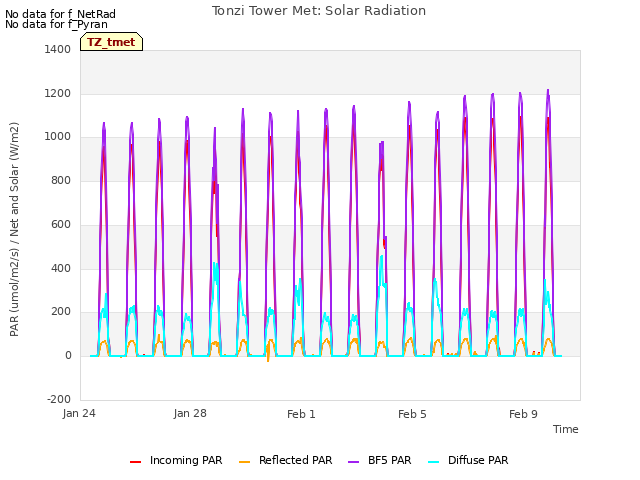
Task: Click the Jan 24 x-axis label
Action: click(79, 413)
